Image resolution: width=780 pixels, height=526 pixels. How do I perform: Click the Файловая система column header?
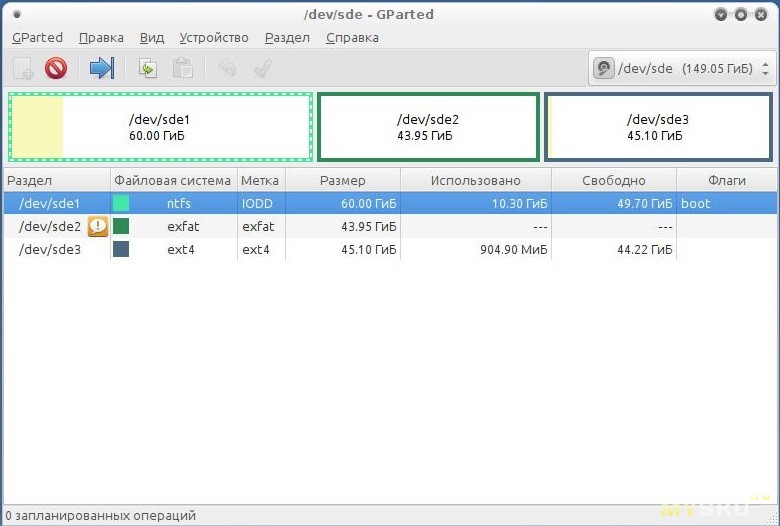(174, 180)
